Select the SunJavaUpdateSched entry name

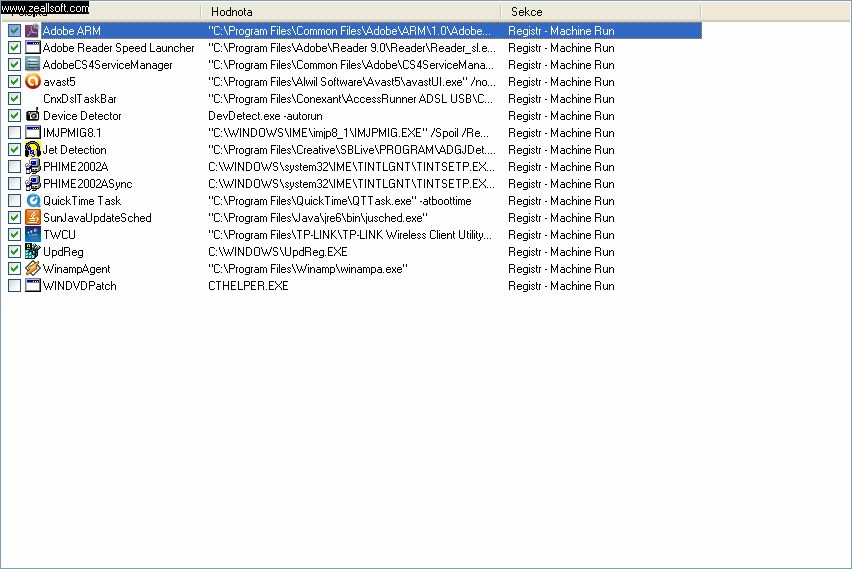97,217
